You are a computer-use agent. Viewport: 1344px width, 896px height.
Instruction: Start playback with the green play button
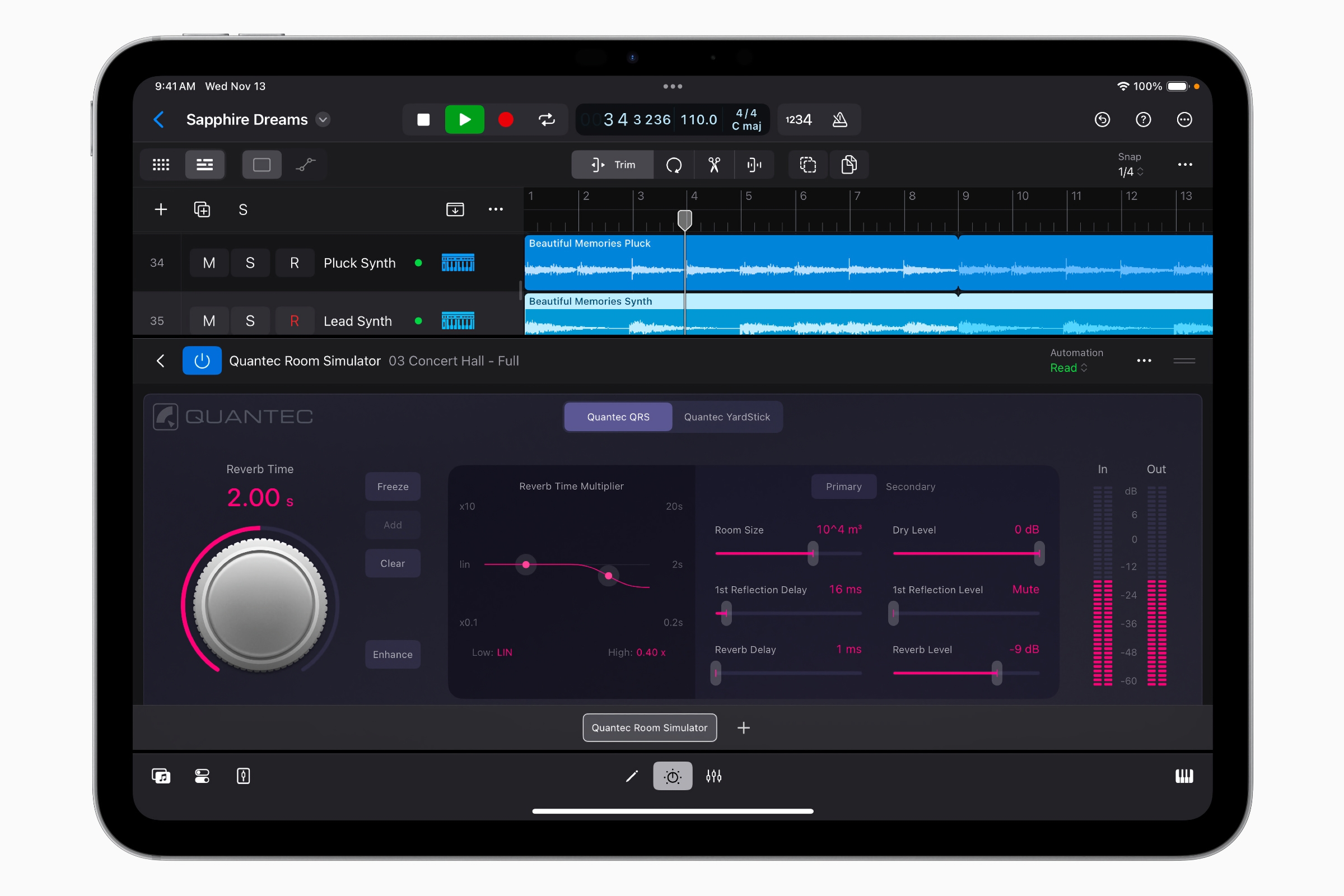pos(464,119)
